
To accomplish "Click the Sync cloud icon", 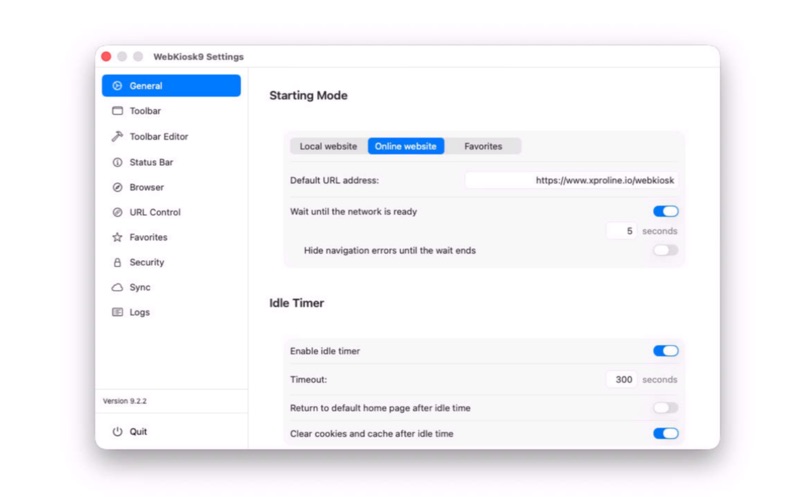I will click(117, 287).
